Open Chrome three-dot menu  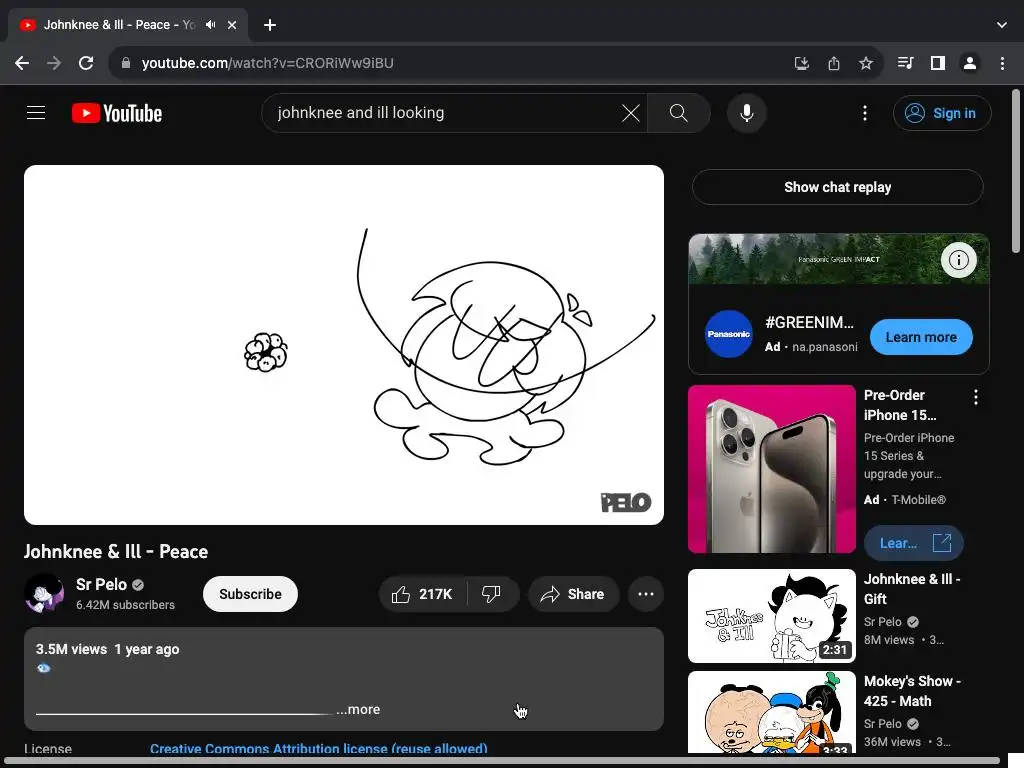point(1002,63)
